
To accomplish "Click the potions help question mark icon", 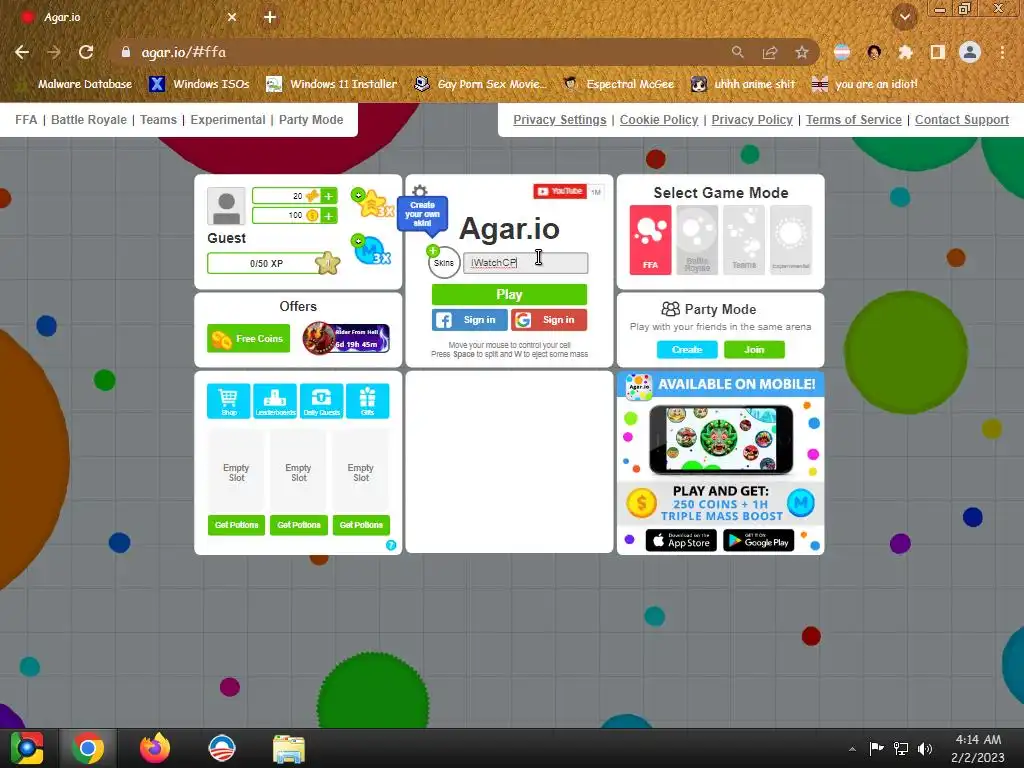I will click(391, 545).
